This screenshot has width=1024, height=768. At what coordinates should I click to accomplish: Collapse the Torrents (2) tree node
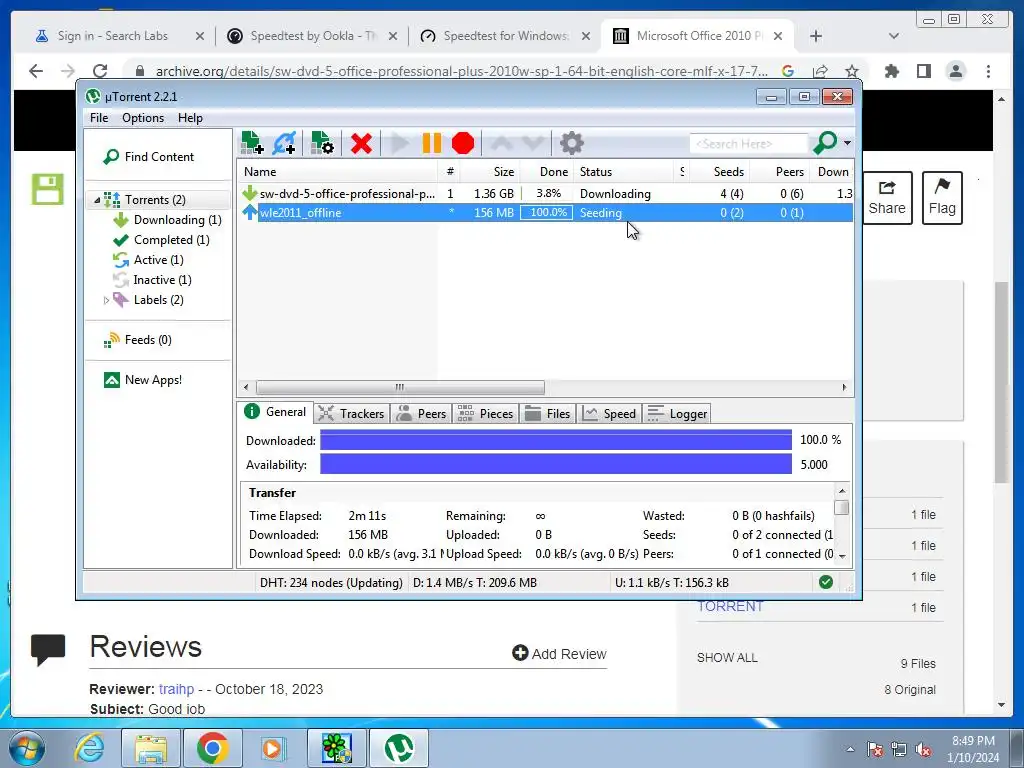(97, 200)
